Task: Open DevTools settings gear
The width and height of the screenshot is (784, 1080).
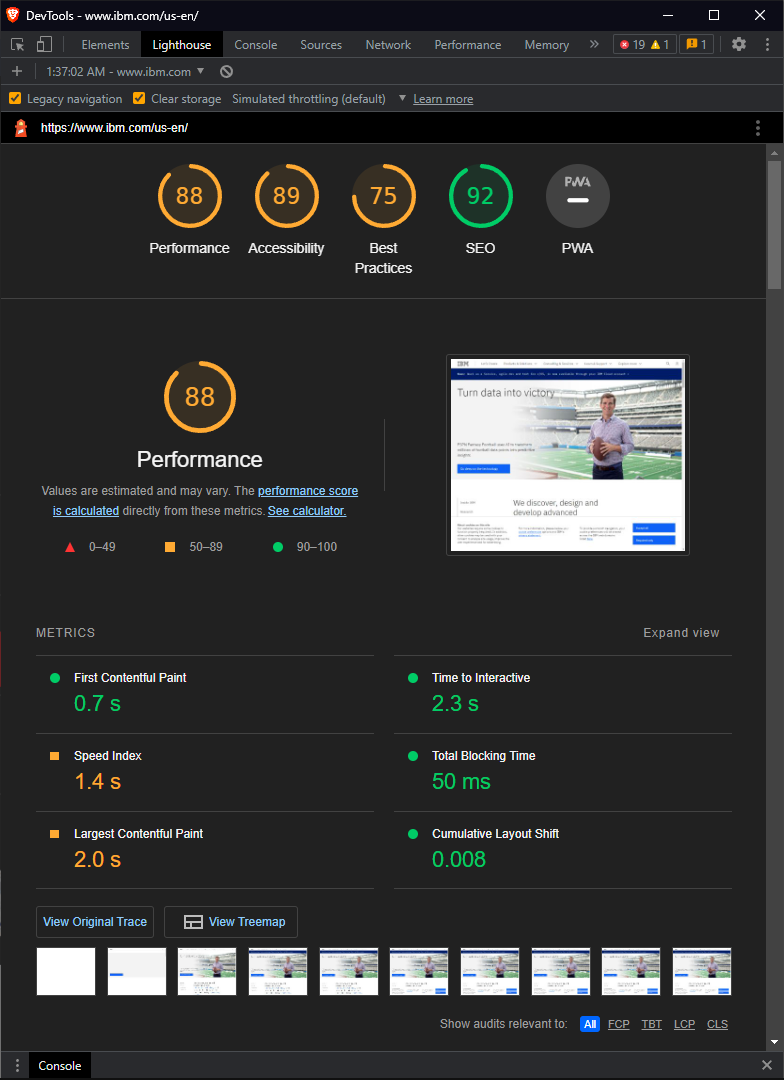Action: (x=739, y=45)
